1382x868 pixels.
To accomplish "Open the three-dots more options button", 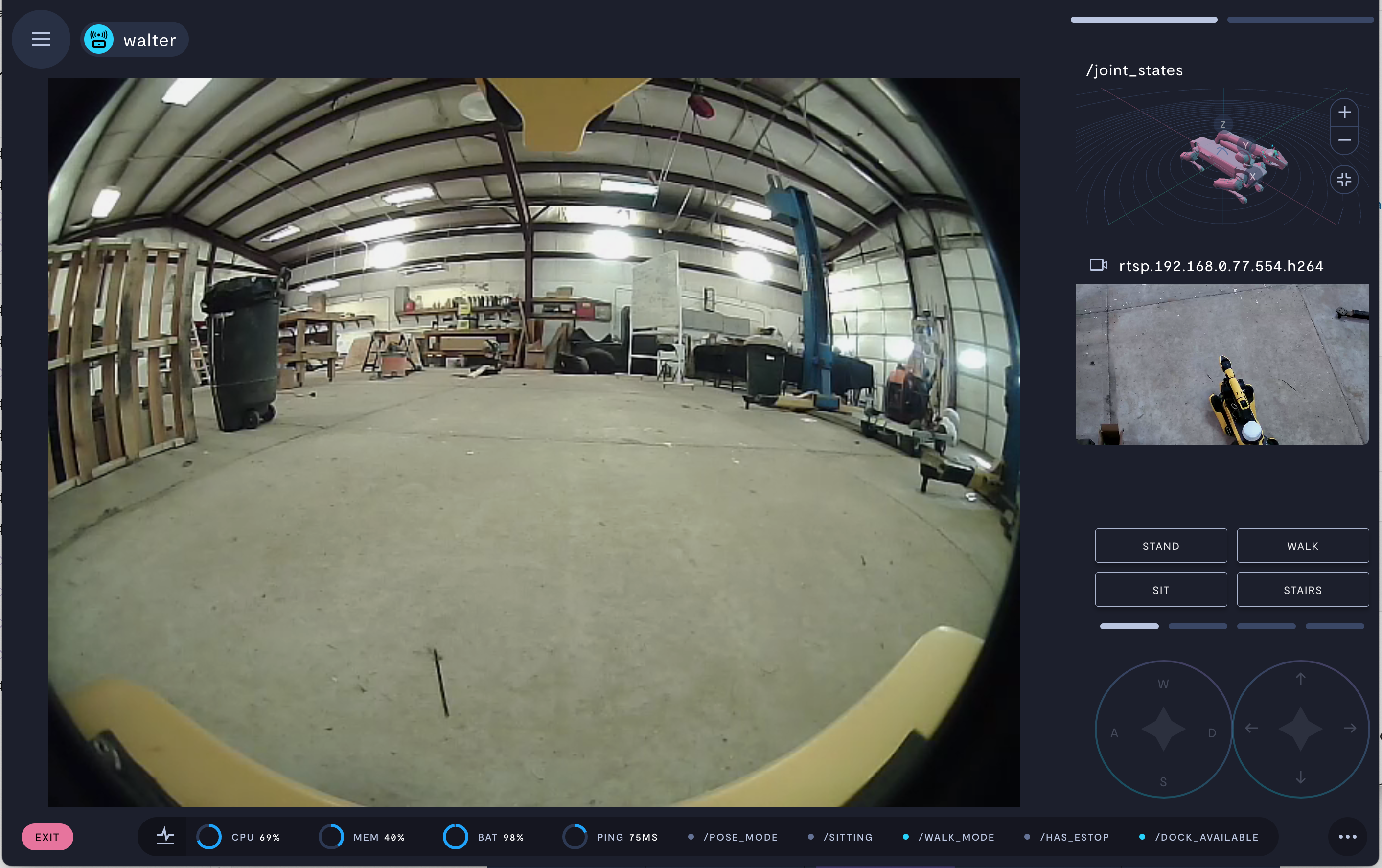I will [1347, 837].
